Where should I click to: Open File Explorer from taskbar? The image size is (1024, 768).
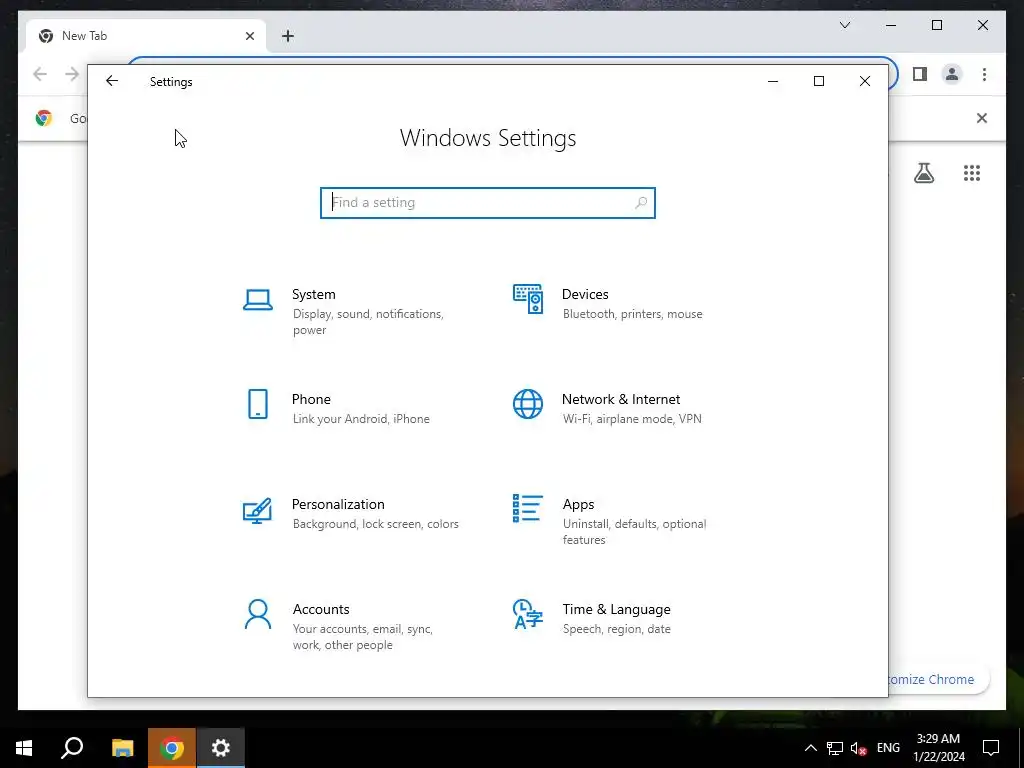click(122, 748)
